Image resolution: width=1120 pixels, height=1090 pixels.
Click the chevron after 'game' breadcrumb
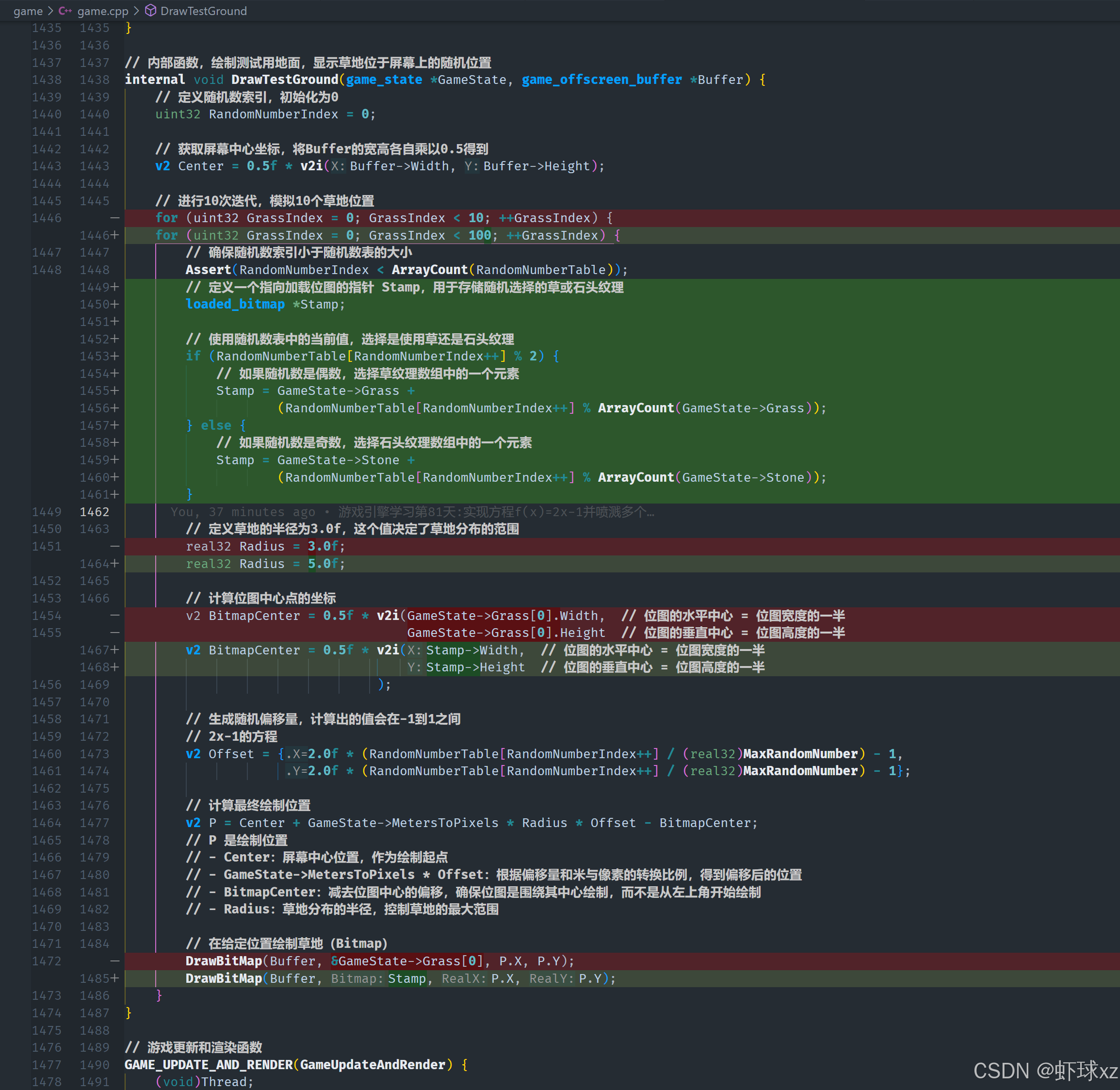pyautogui.click(x=50, y=11)
